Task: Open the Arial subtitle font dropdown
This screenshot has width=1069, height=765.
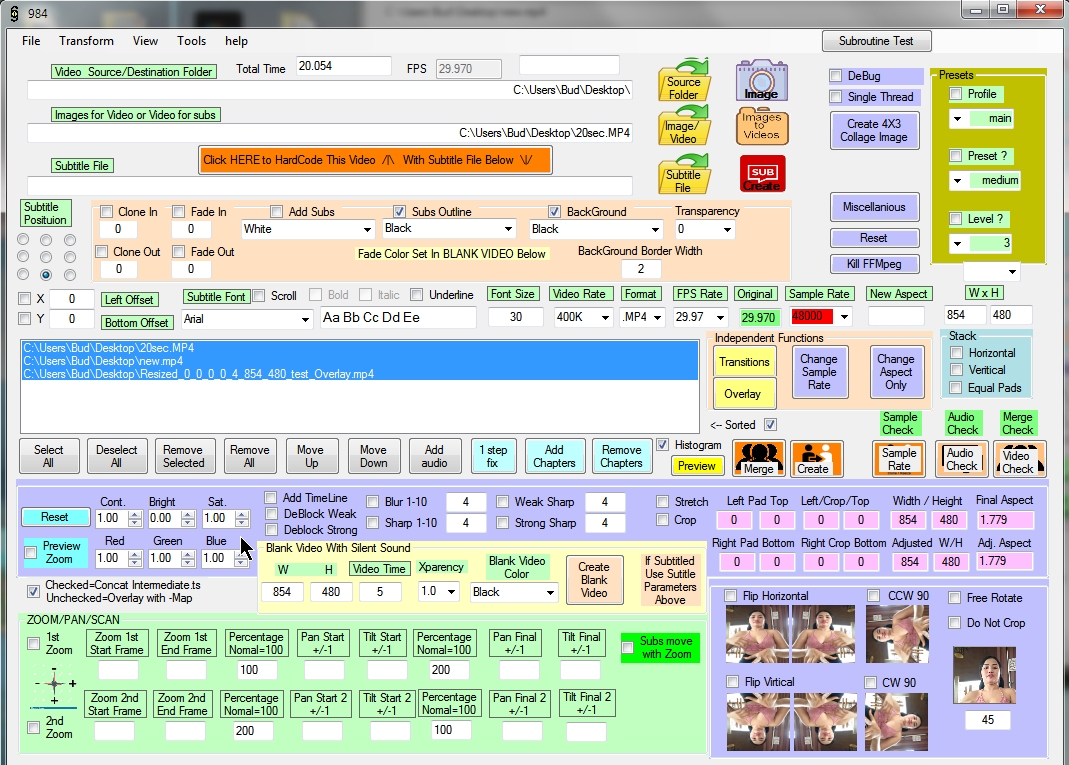Action: point(305,319)
